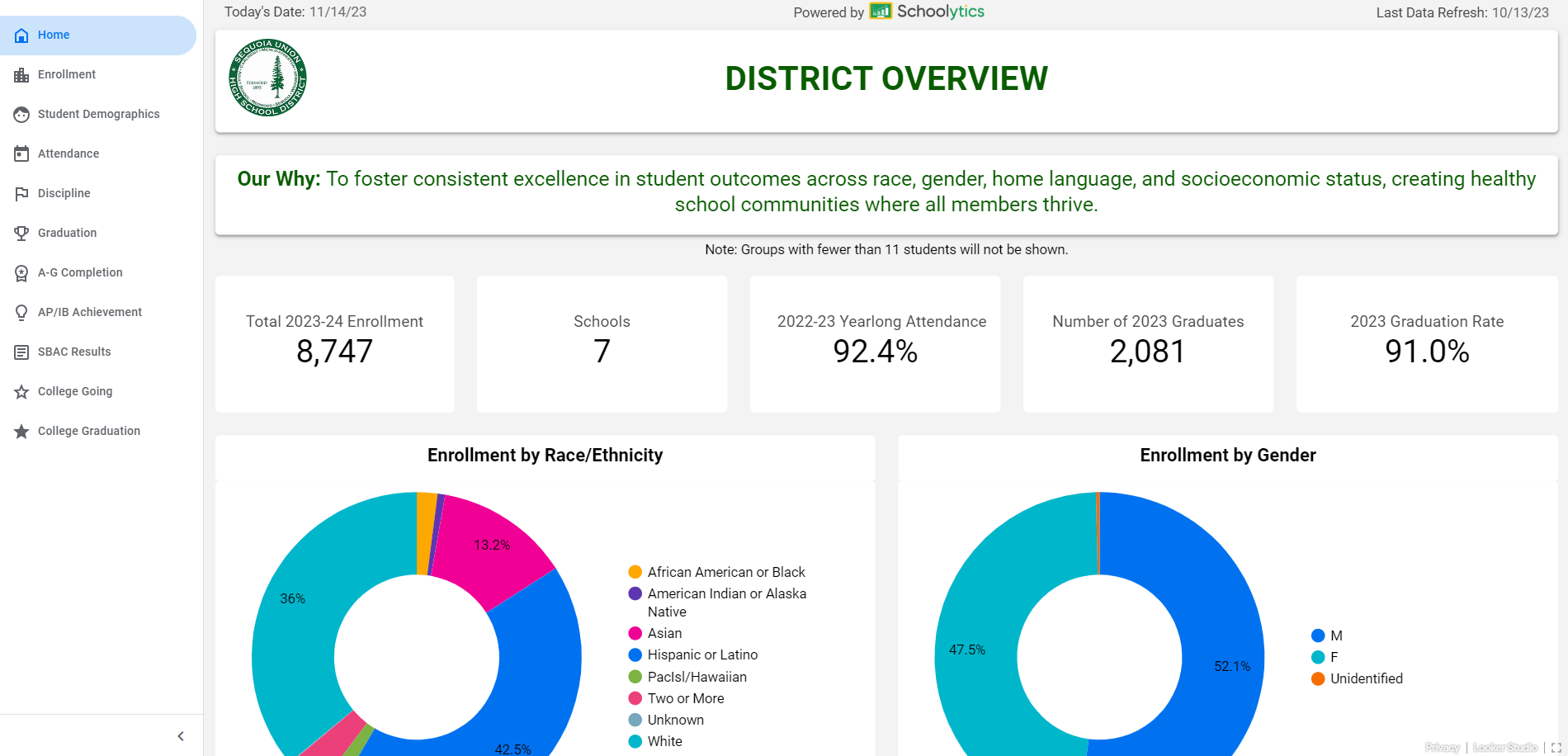
Task: Click the A-G Completion ribbon icon
Action: pos(21,273)
